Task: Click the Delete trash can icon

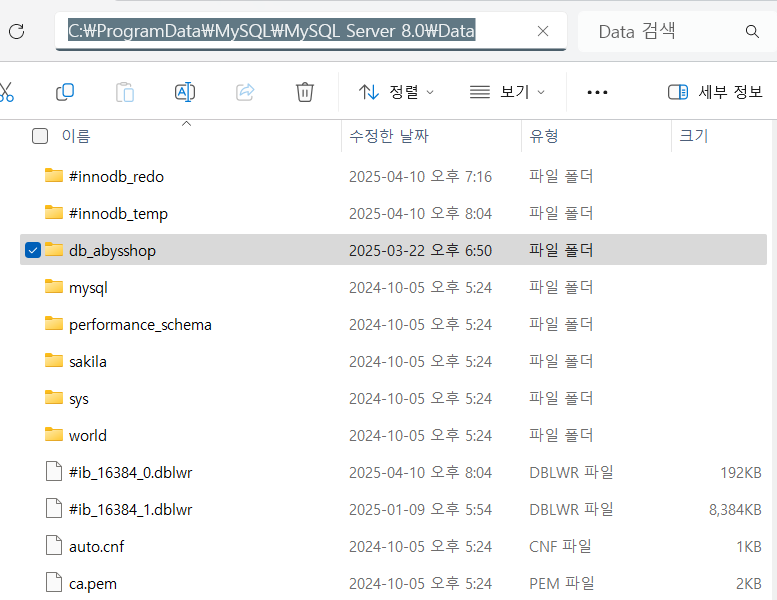Action: pos(305,92)
